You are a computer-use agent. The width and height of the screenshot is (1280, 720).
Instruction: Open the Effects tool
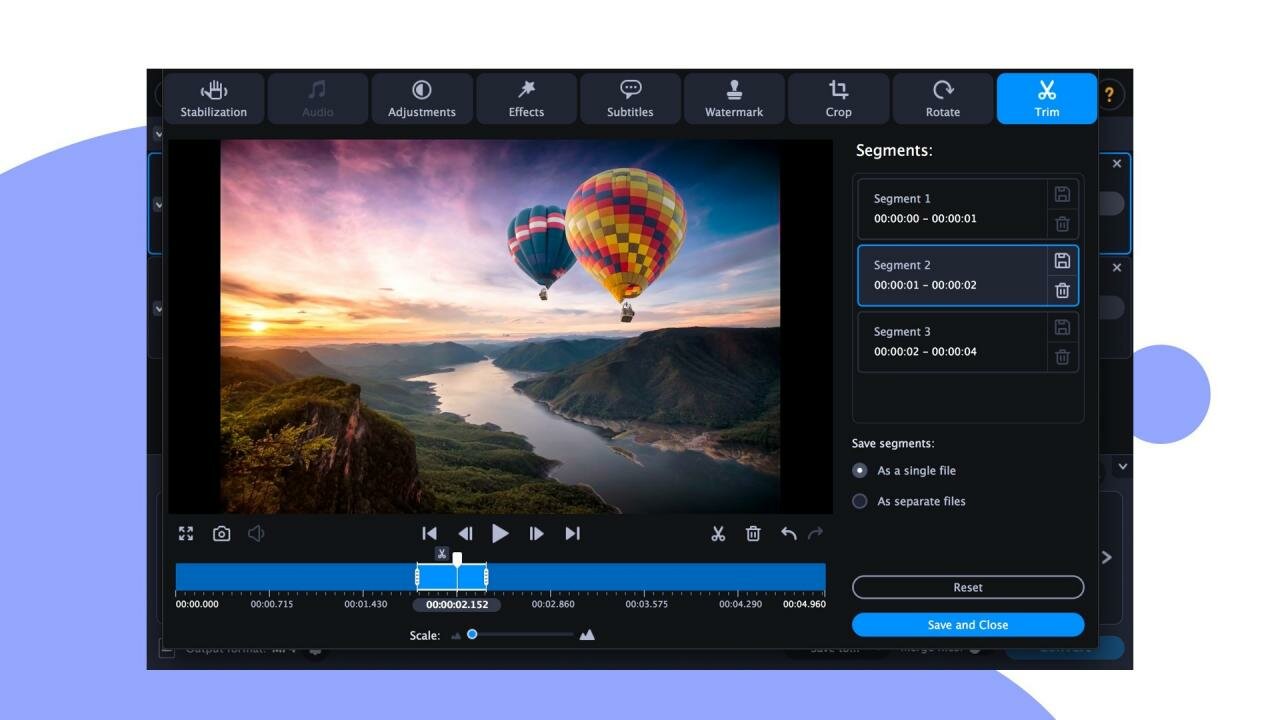pos(525,98)
